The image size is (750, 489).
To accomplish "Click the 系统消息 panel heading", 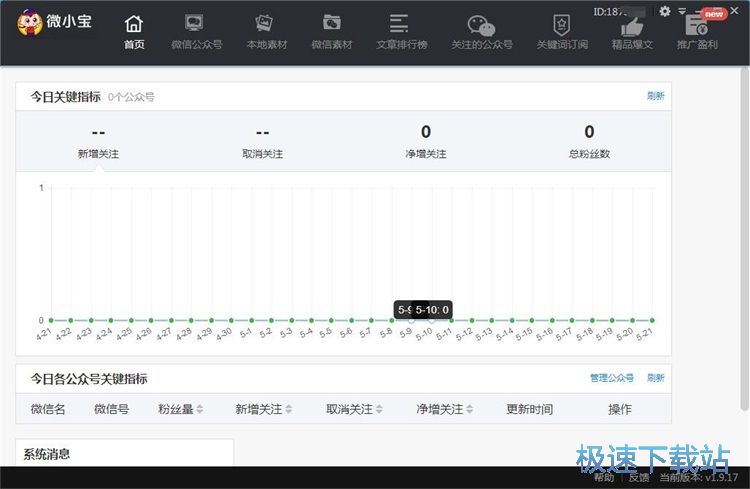I will [x=47, y=454].
